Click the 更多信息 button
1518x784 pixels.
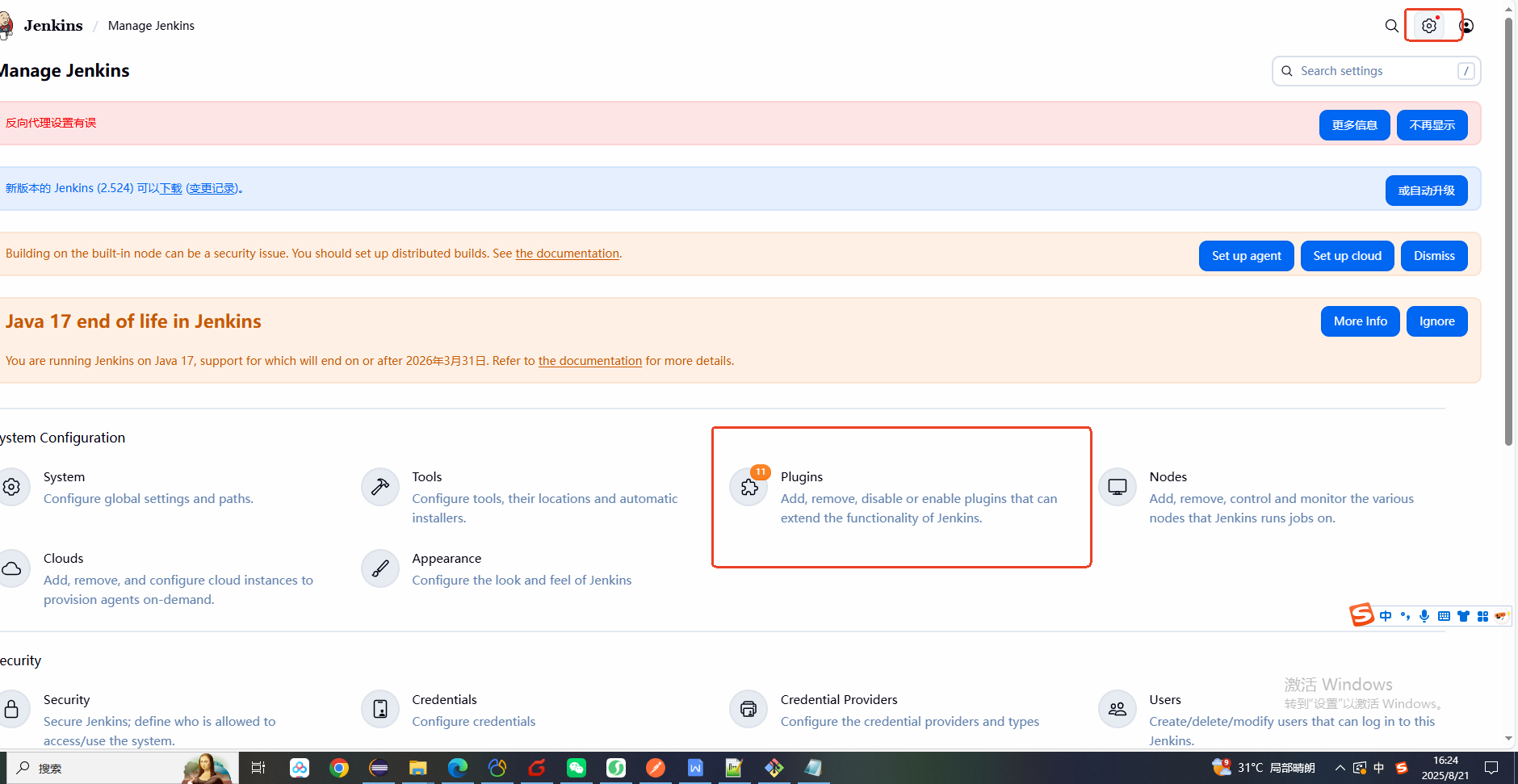coord(1354,125)
